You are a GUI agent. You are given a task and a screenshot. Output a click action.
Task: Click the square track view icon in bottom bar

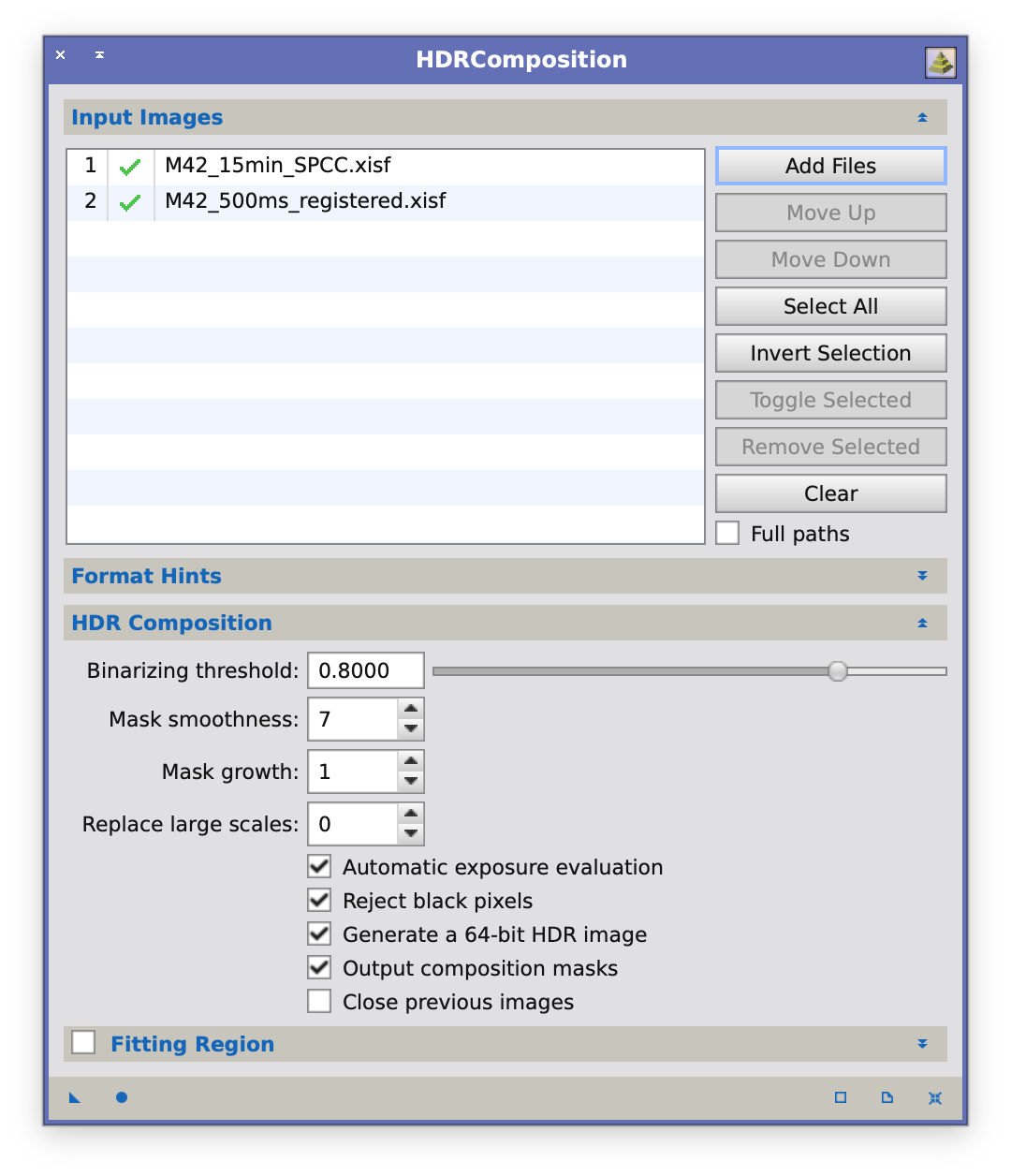pyautogui.click(x=840, y=1097)
